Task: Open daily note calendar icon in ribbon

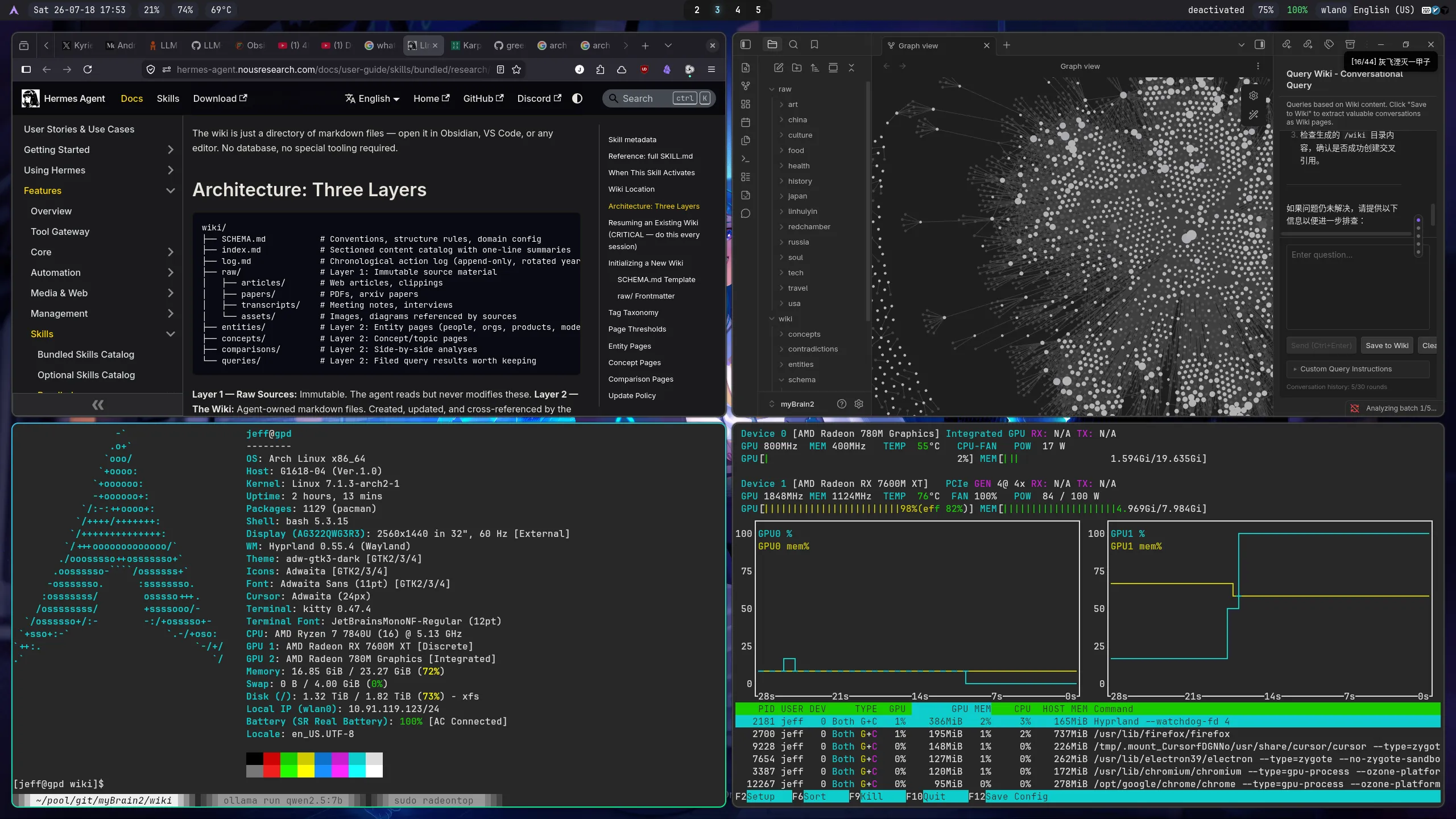Action: coord(746,122)
